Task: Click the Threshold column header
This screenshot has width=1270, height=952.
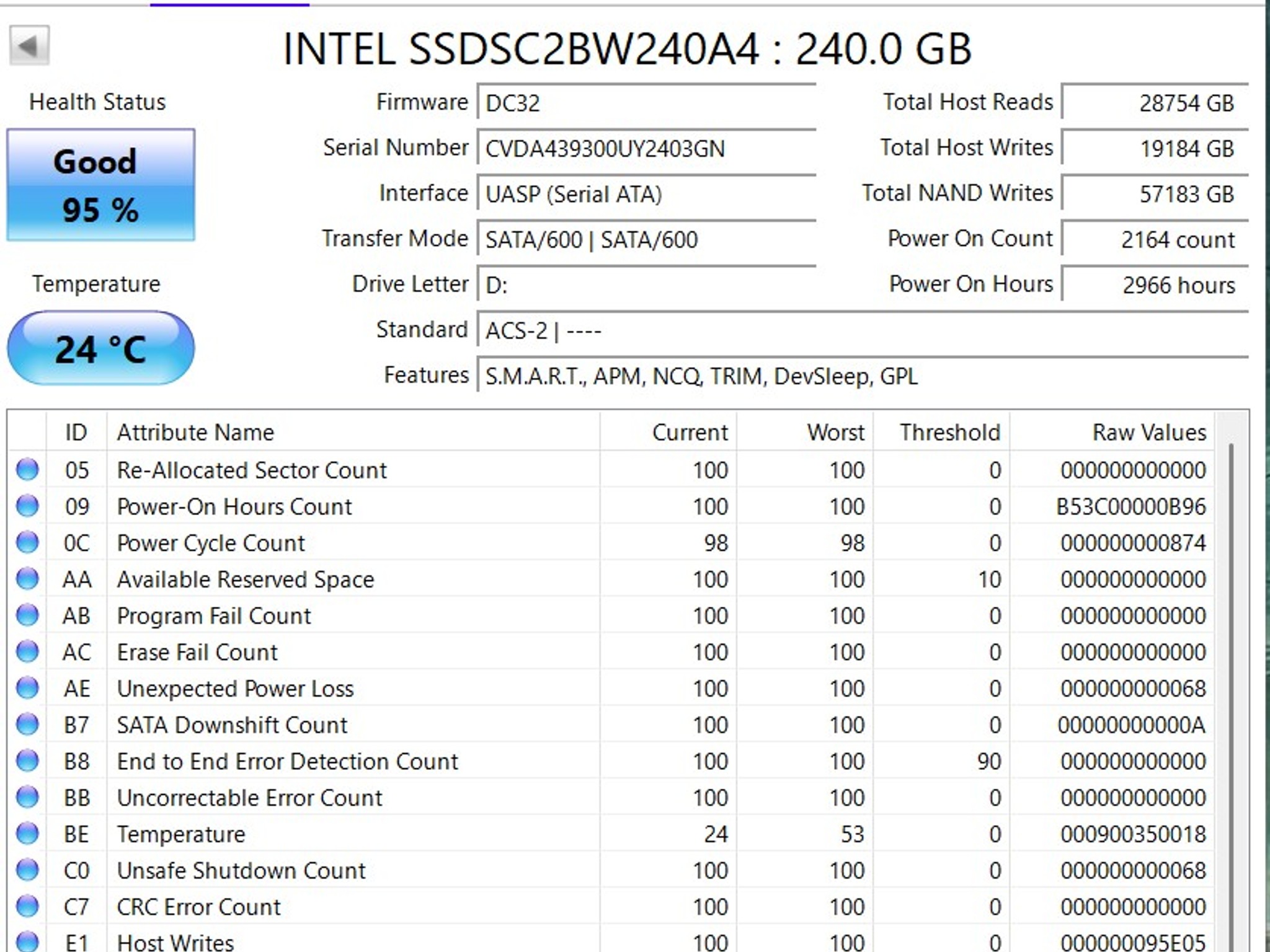Action: pyautogui.click(x=941, y=432)
